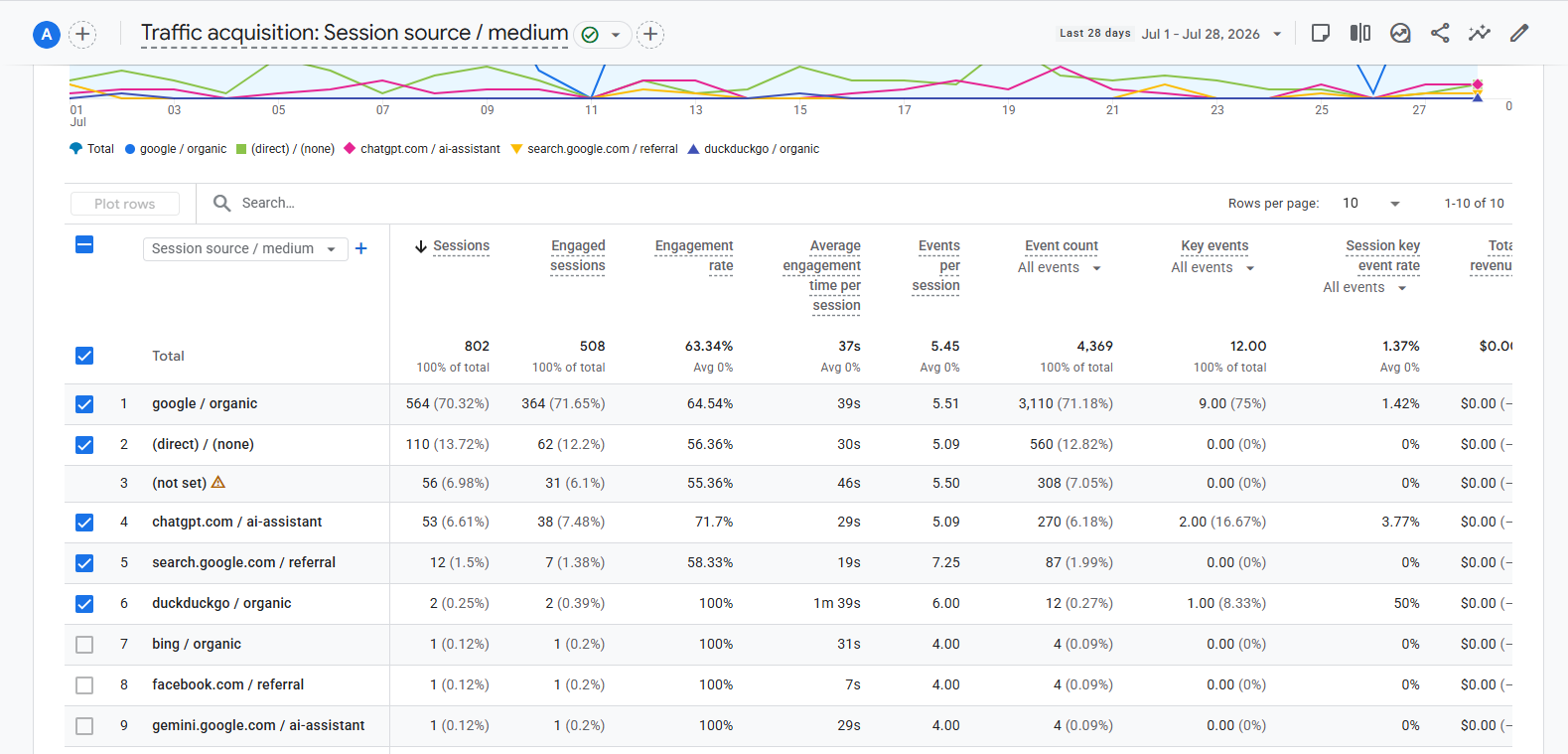Sort by Engaged sessions column header
Image resolution: width=1568 pixels, height=754 pixels.
coord(578,255)
